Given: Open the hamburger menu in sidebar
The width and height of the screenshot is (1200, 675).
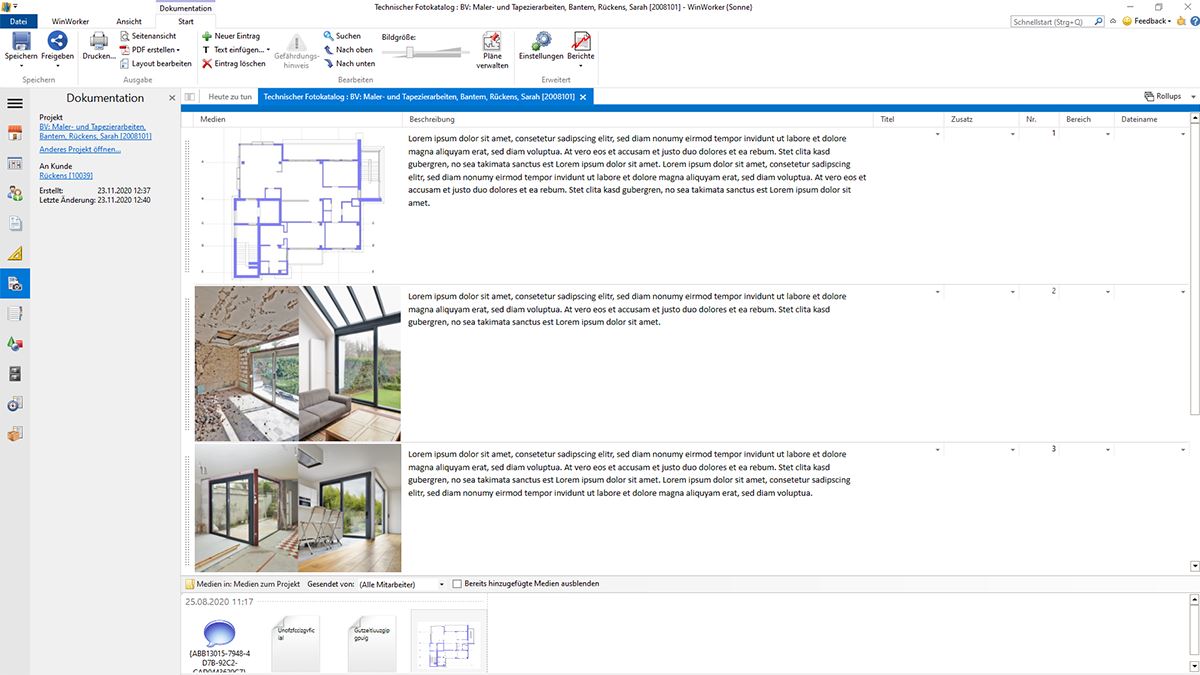Looking at the screenshot, I should (15, 103).
